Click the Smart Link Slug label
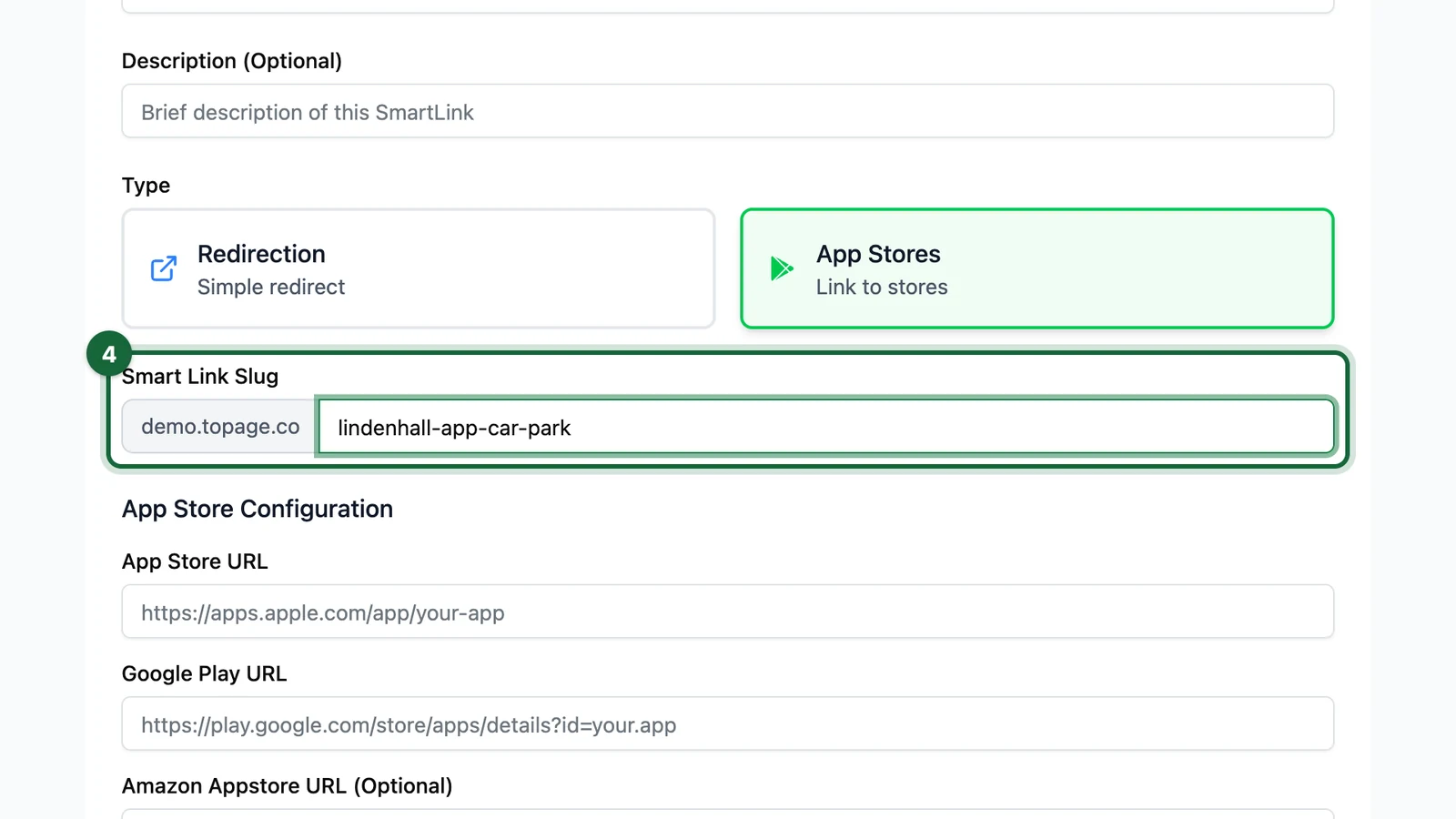The width and height of the screenshot is (1456, 819). click(x=200, y=377)
